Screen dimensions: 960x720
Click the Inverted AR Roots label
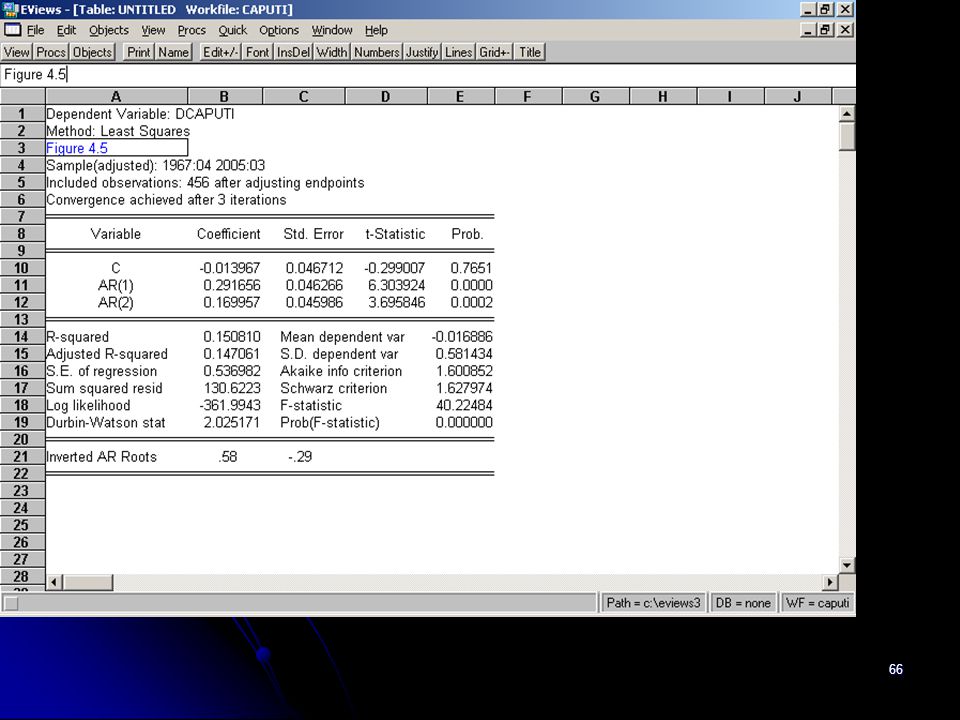pos(102,457)
